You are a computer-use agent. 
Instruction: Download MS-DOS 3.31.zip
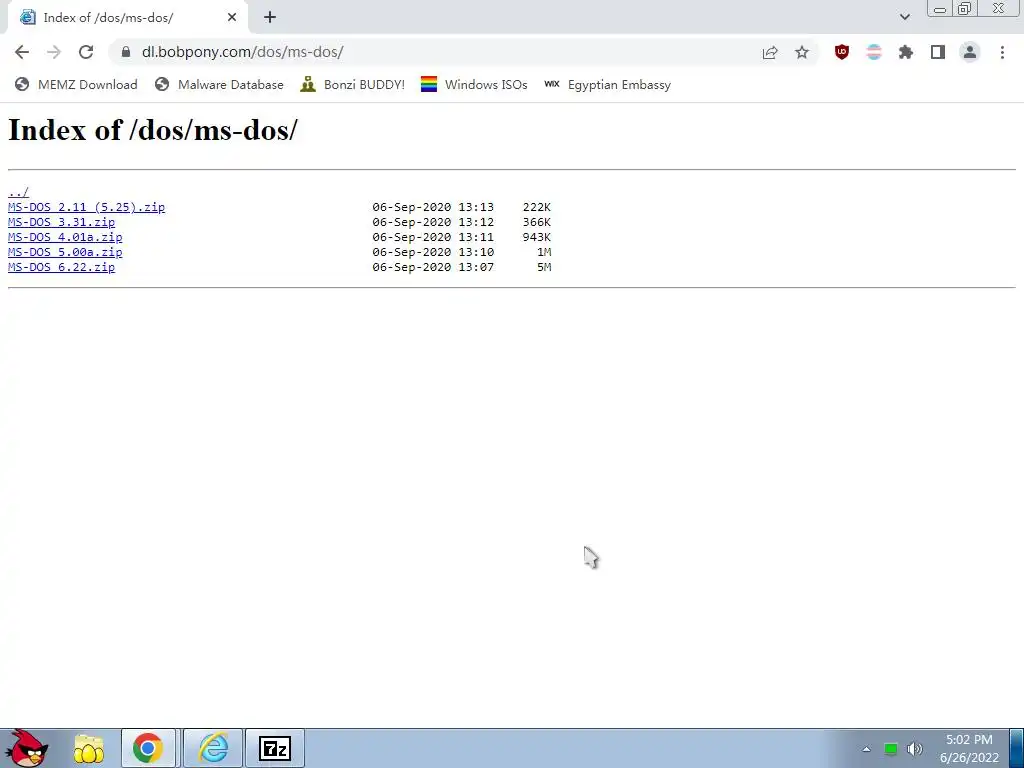61,222
